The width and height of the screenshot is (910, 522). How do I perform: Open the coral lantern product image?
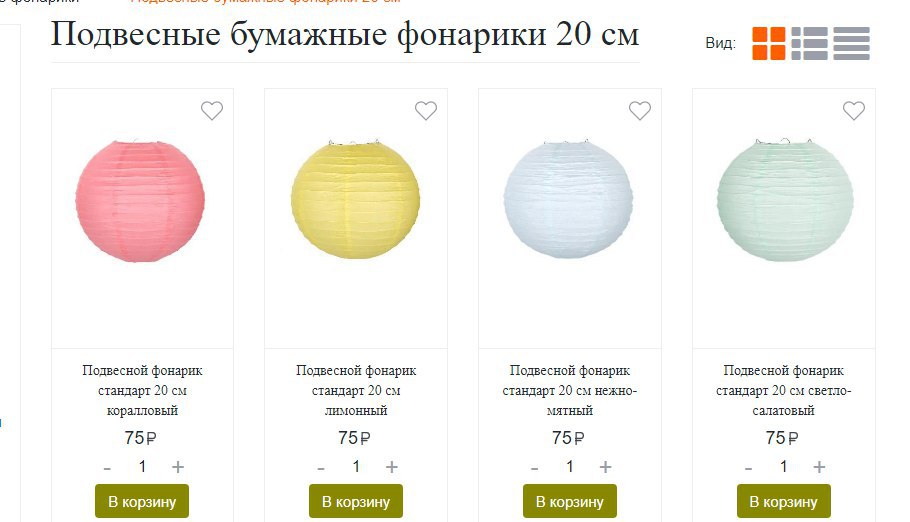point(140,200)
